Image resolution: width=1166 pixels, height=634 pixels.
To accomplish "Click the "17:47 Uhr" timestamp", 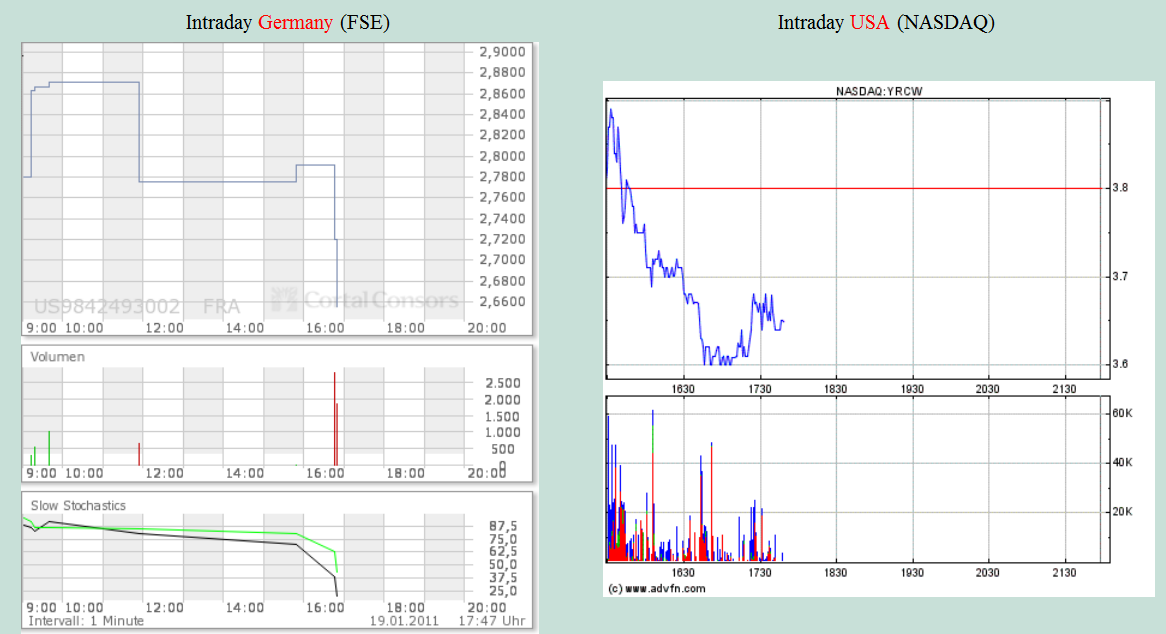I will click(x=492, y=621).
